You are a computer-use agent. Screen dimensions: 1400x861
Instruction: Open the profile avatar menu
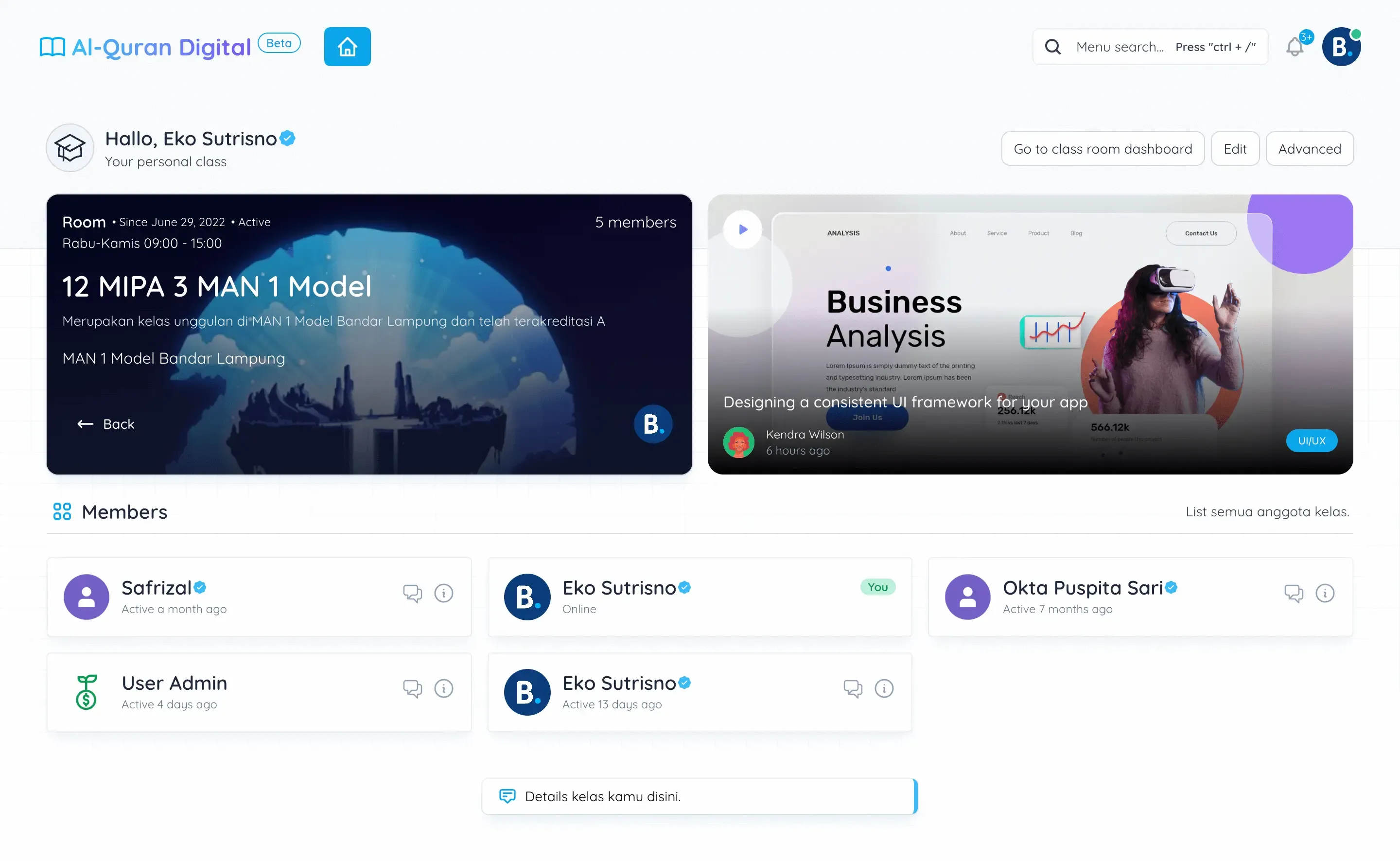click(x=1341, y=47)
